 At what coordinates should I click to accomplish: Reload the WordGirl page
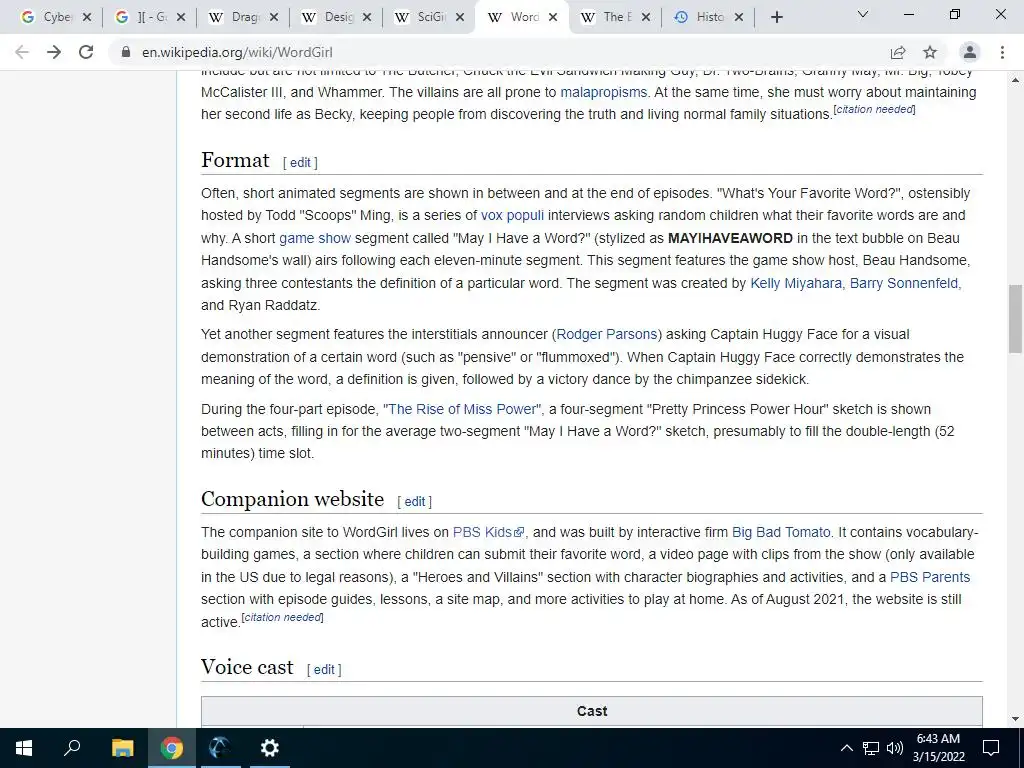pyautogui.click(x=86, y=52)
